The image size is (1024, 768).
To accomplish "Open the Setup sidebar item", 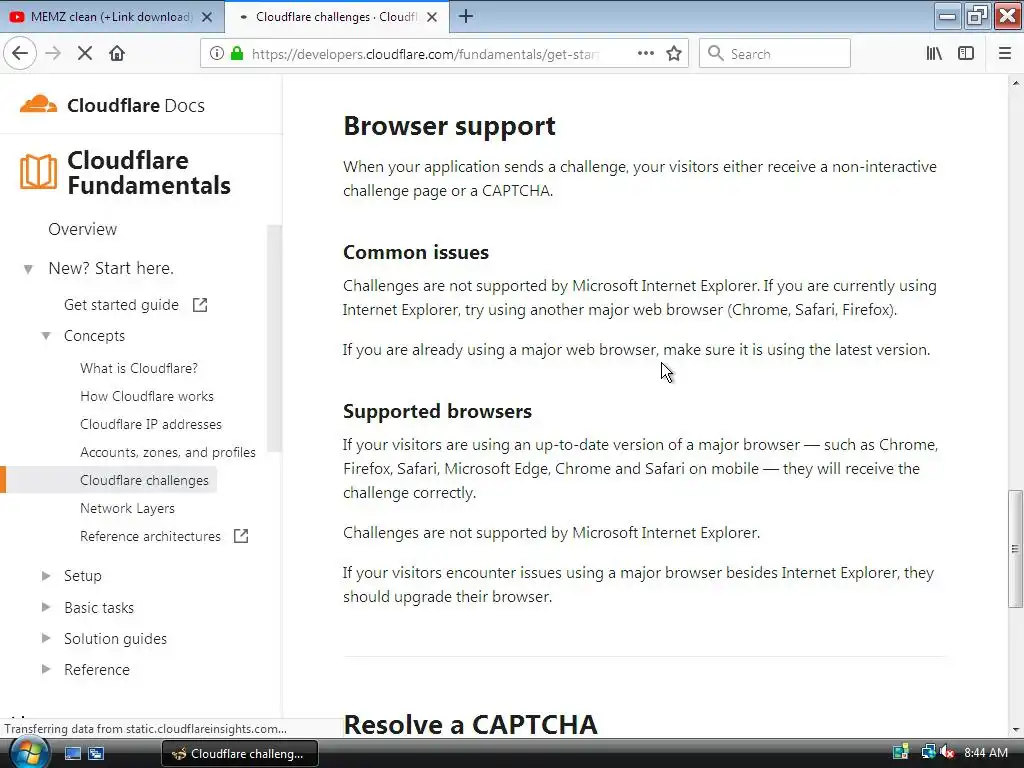I will pyautogui.click(x=83, y=576).
